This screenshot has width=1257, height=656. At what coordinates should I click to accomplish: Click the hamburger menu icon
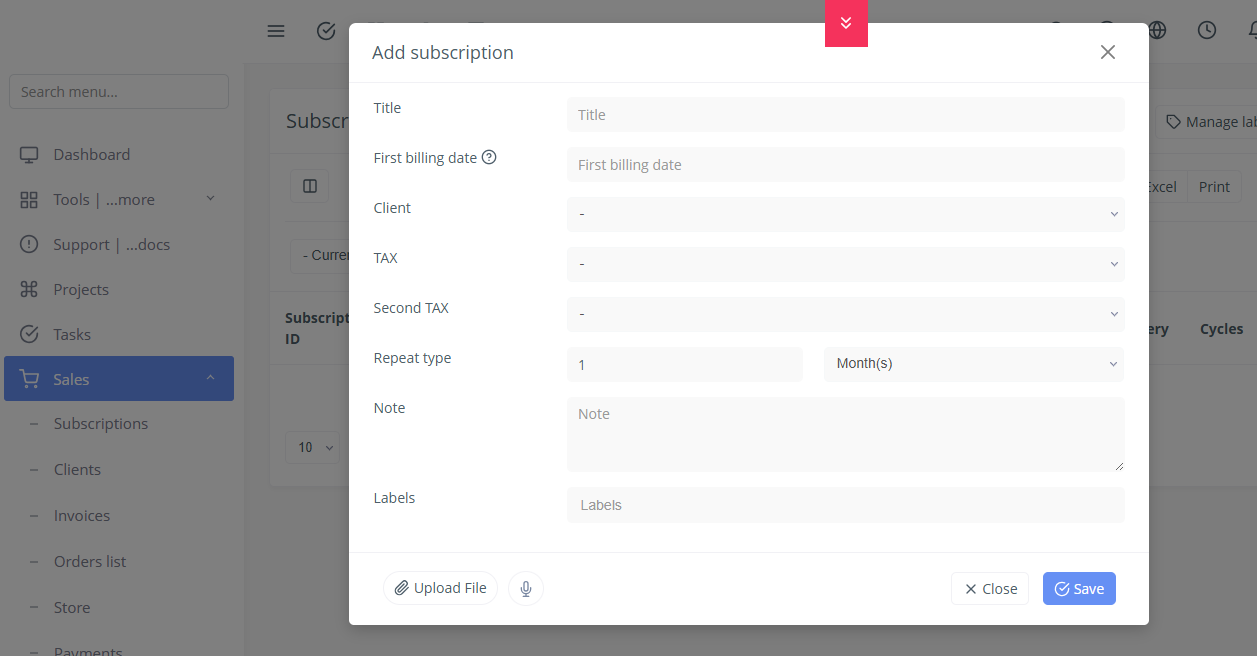point(276,31)
